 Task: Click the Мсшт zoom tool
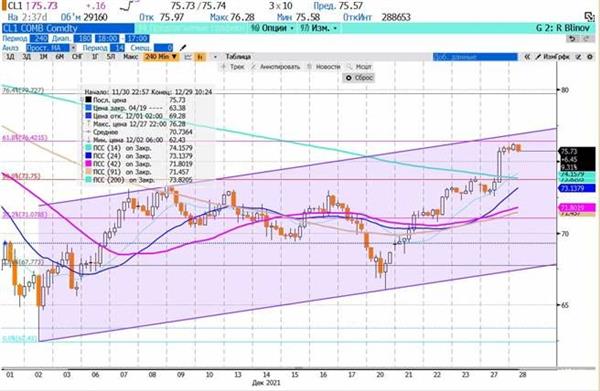pos(360,67)
